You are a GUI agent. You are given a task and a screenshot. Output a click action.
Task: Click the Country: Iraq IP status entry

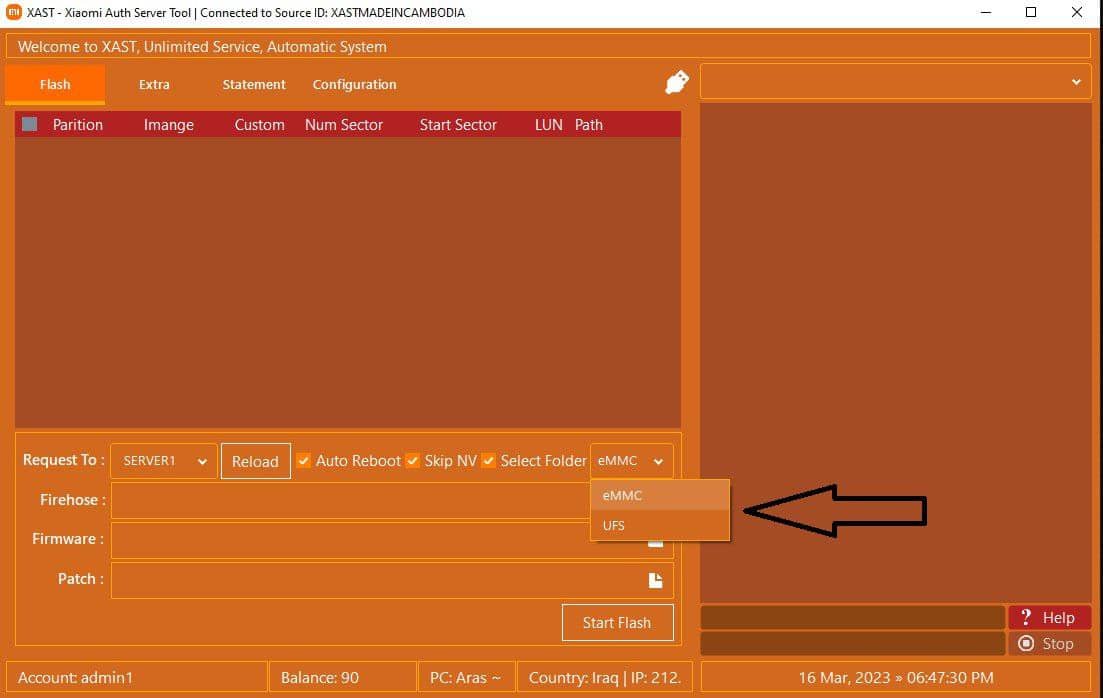(x=605, y=678)
